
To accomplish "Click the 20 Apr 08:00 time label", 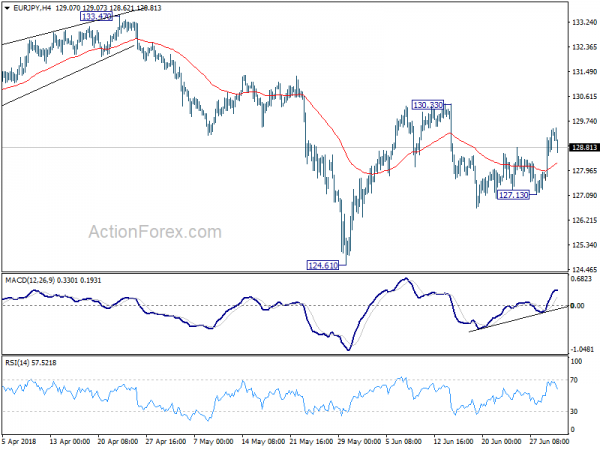I will (x=117, y=442).
